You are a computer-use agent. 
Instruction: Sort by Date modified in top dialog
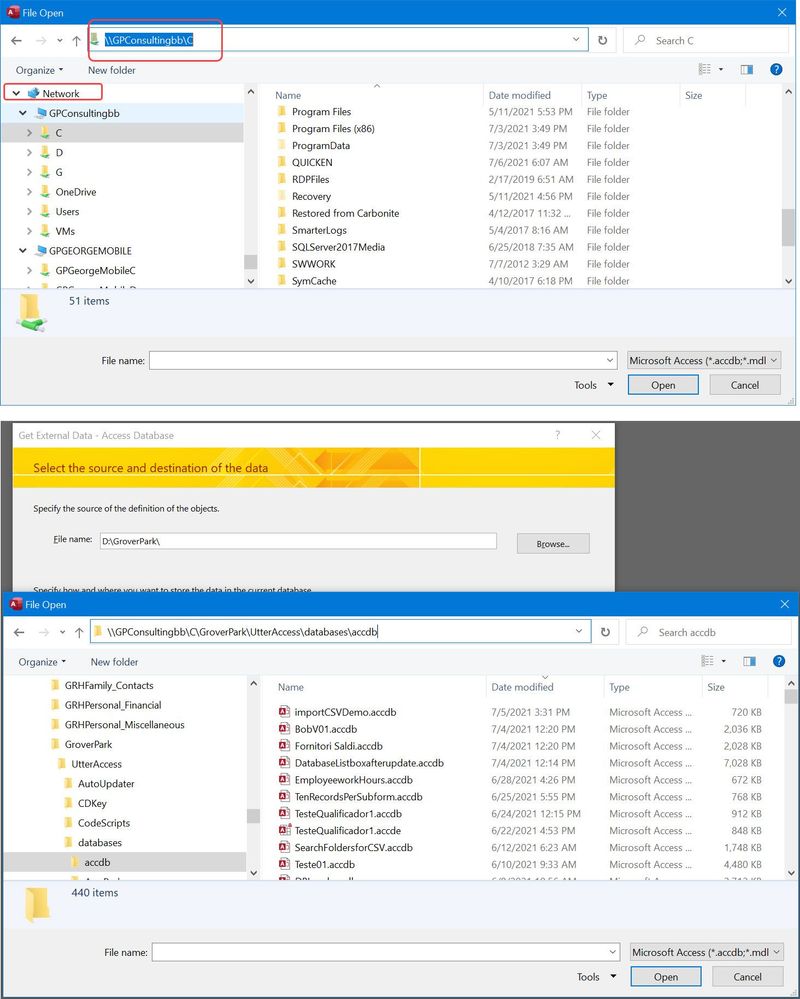pyautogui.click(x=519, y=95)
